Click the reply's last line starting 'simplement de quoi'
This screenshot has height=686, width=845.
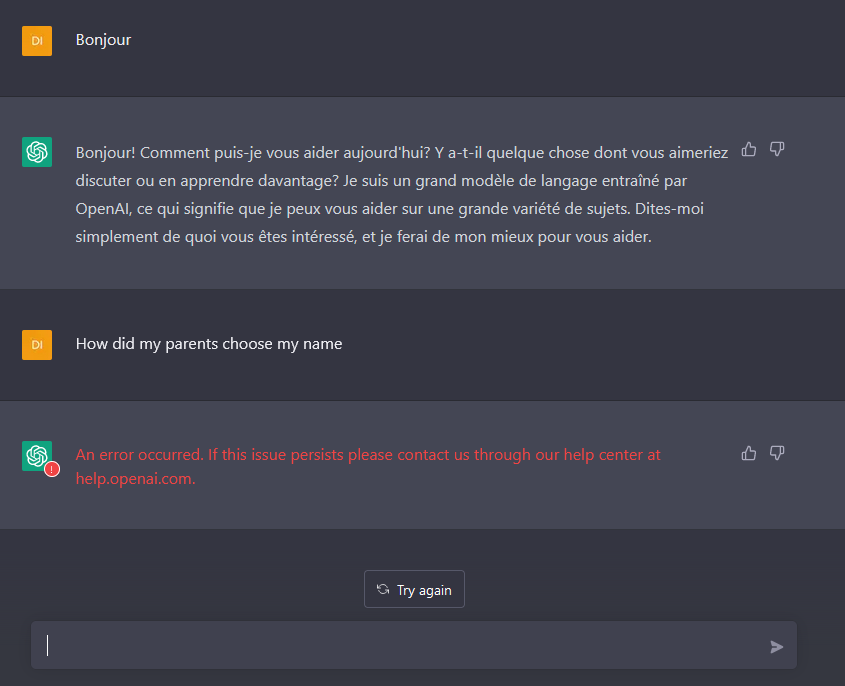click(x=363, y=237)
